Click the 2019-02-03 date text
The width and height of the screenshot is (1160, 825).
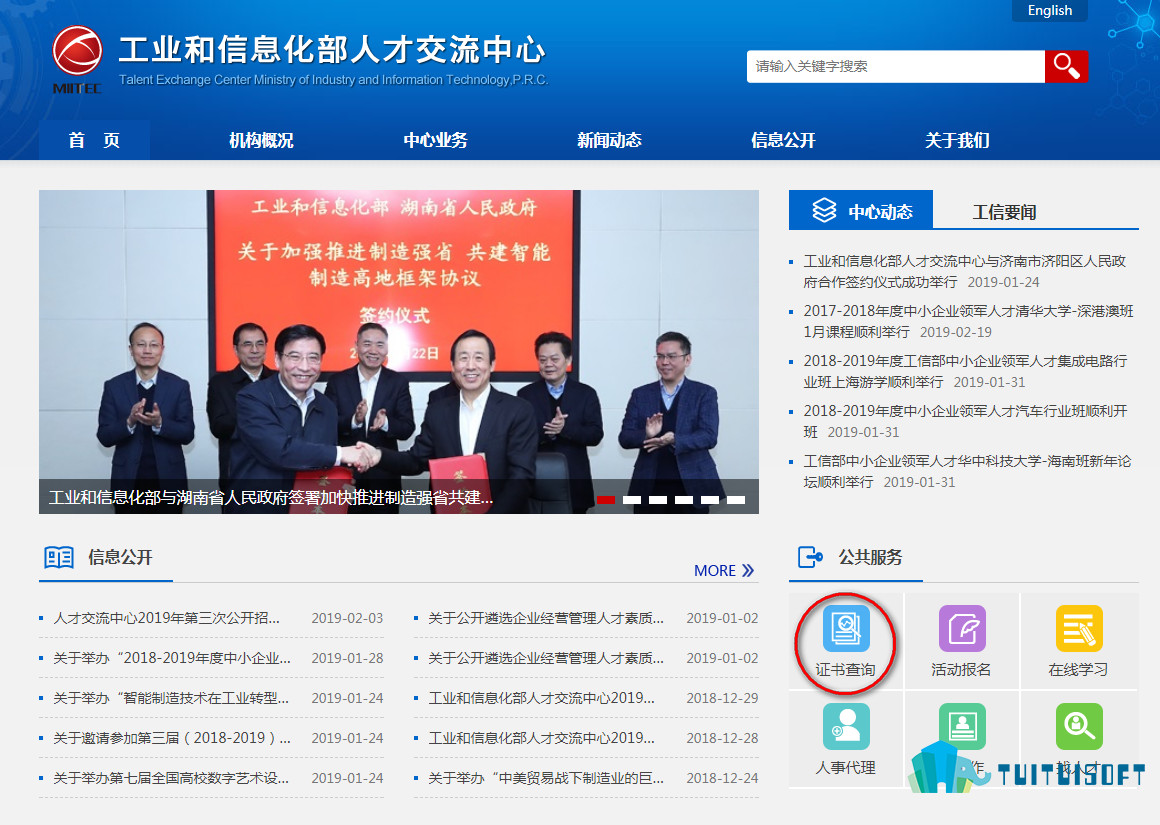point(347,618)
